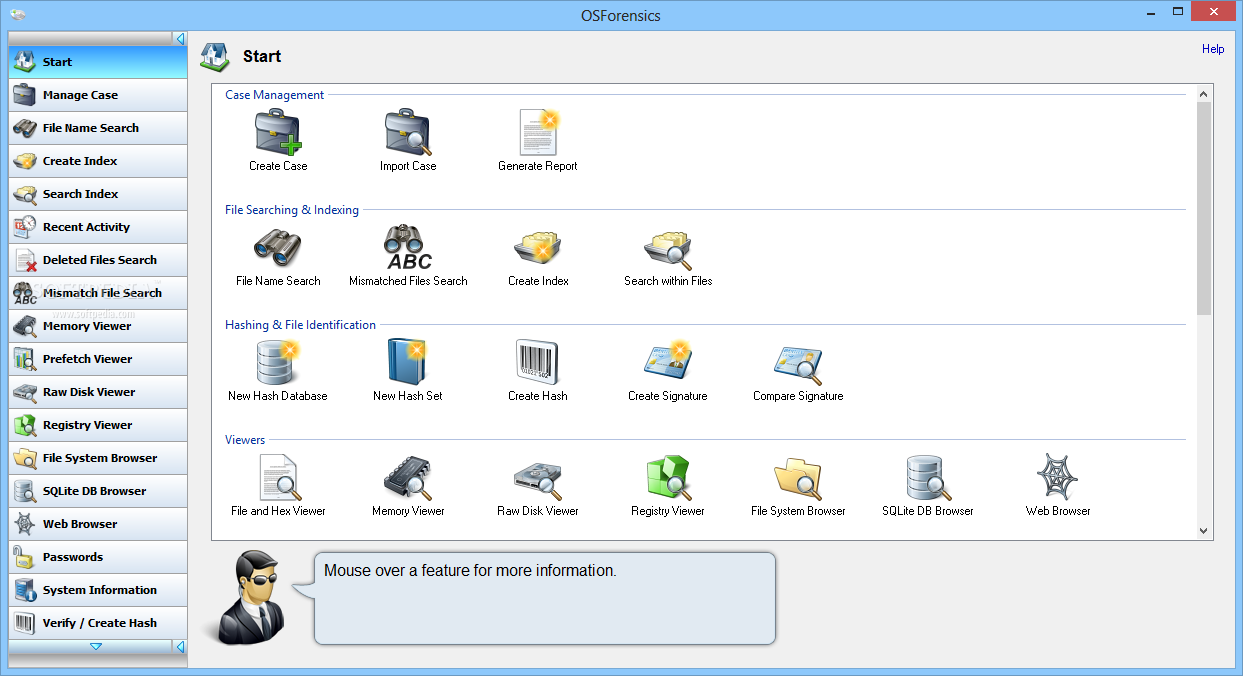The image size is (1243, 676).
Task: Select Passwords in the sidebar
Action: (98, 557)
